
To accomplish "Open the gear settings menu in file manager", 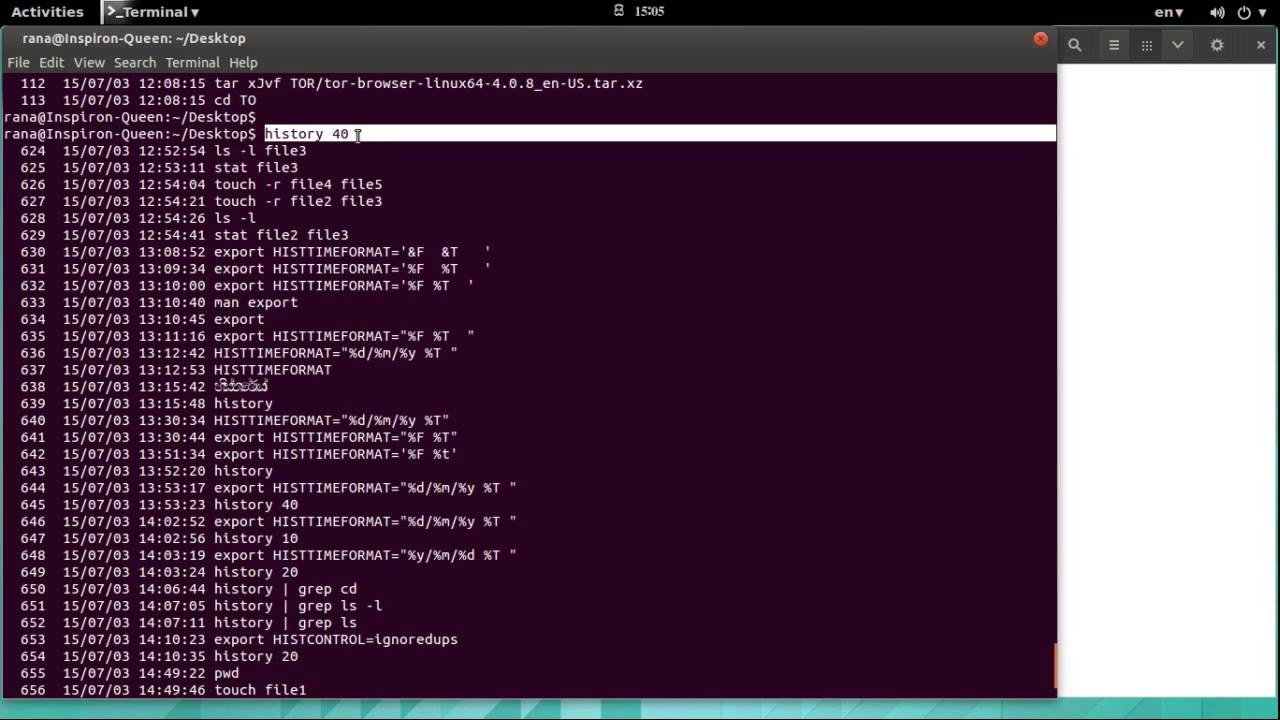I will pyautogui.click(x=1217, y=45).
